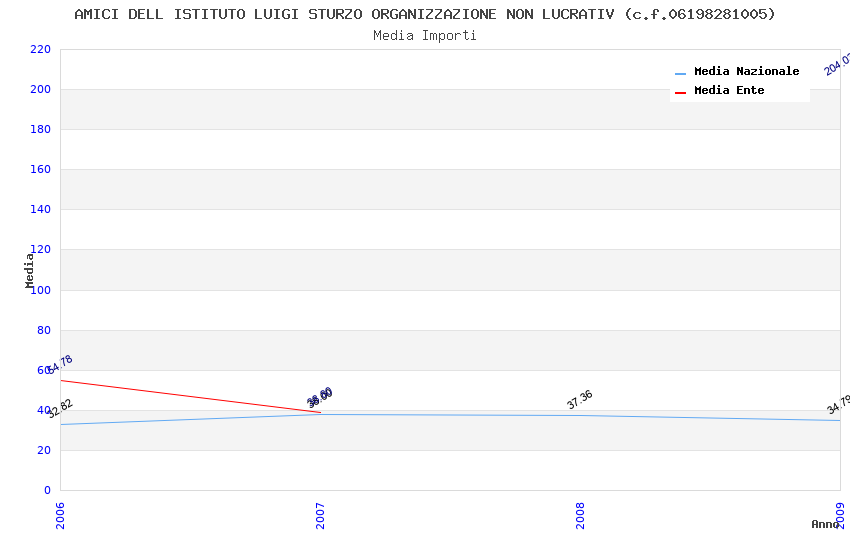Click the y-axis value 160
Image resolution: width=850 pixels, height=550 pixels.
pos(40,170)
